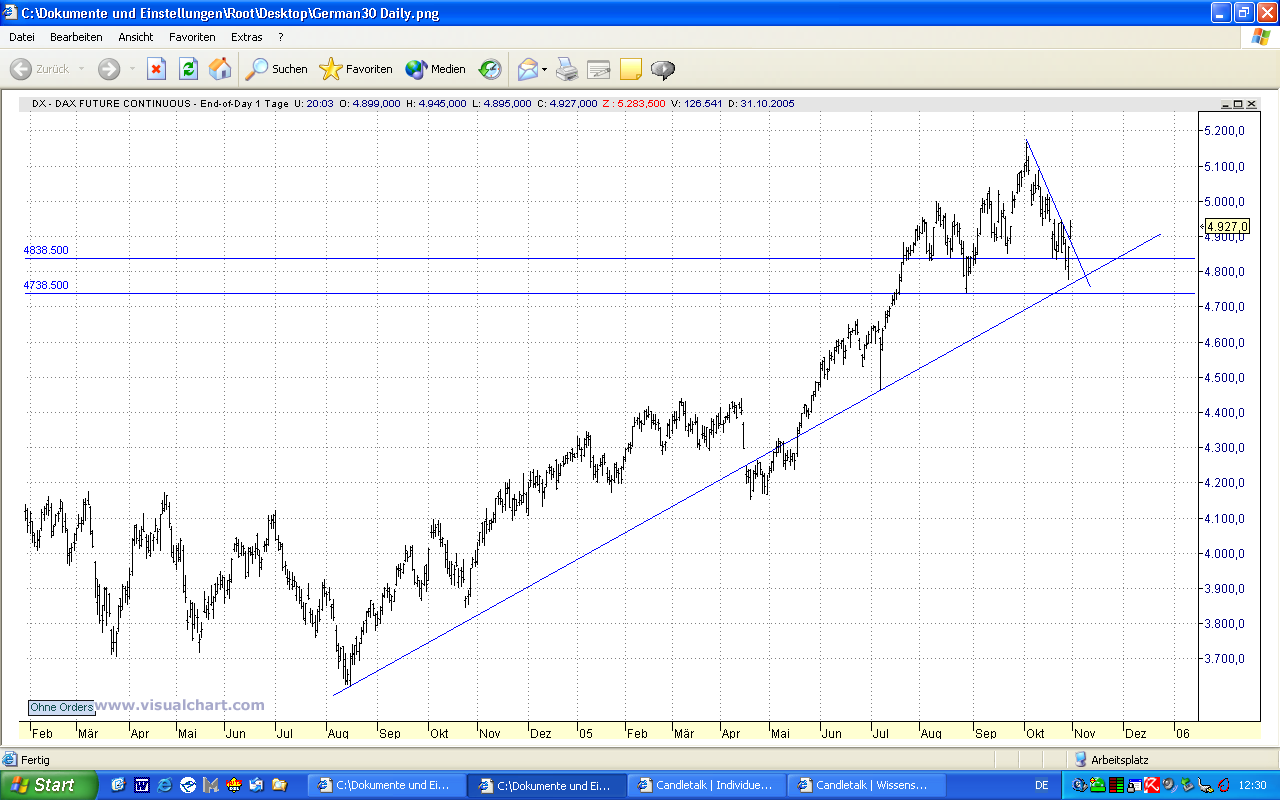Print the page with the printer icon
Screen dimensions: 1280x800
pos(567,69)
